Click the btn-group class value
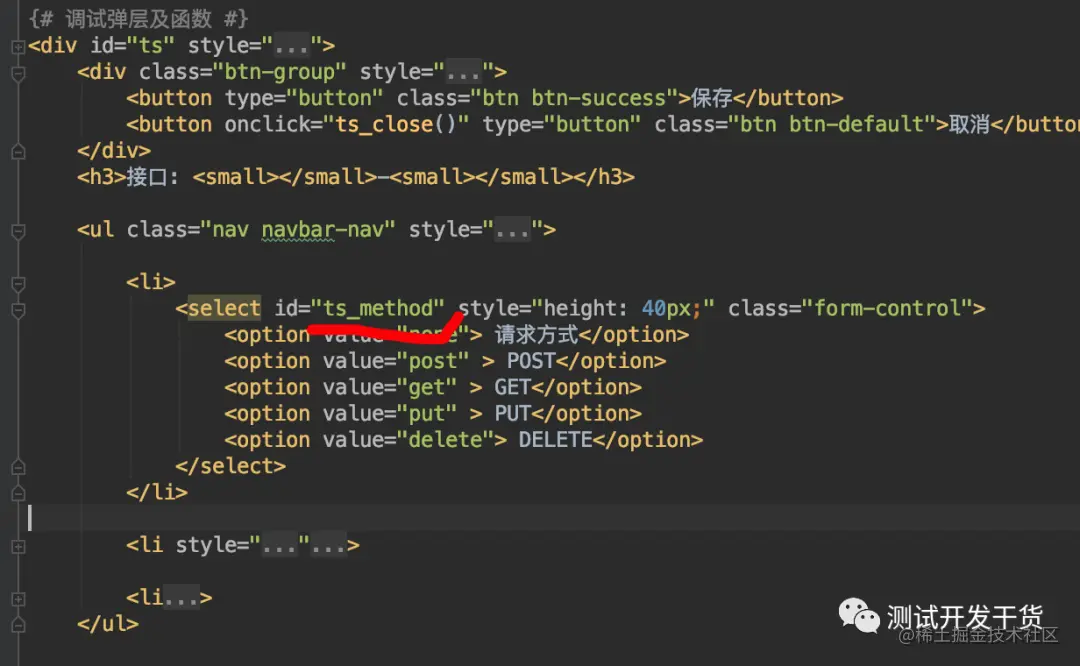The image size is (1080, 666). pos(280,72)
